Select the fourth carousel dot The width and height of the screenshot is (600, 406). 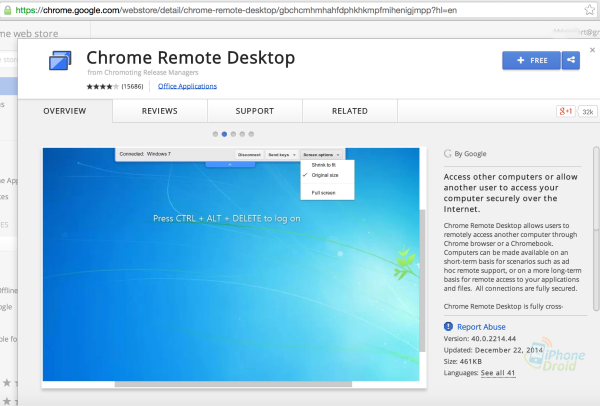[242, 134]
